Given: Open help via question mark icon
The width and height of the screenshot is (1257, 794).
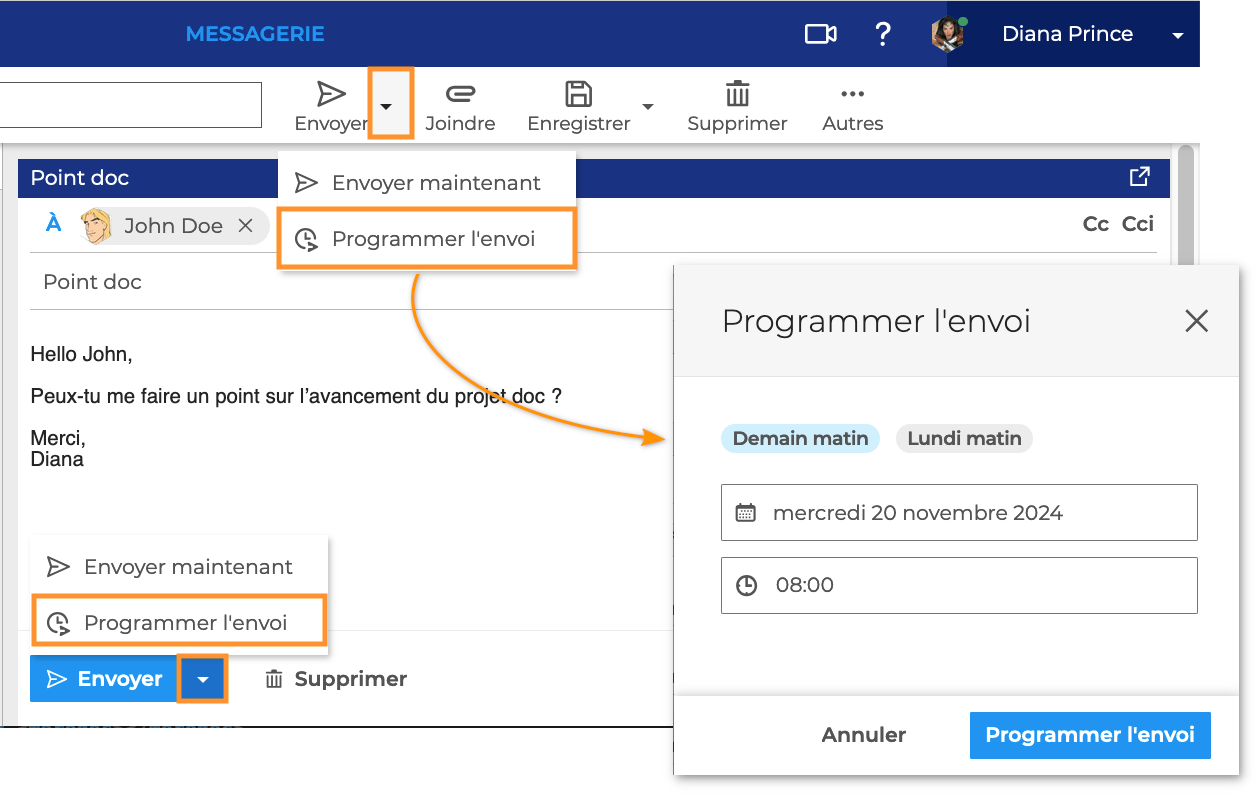Looking at the screenshot, I should click(x=882, y=34).
